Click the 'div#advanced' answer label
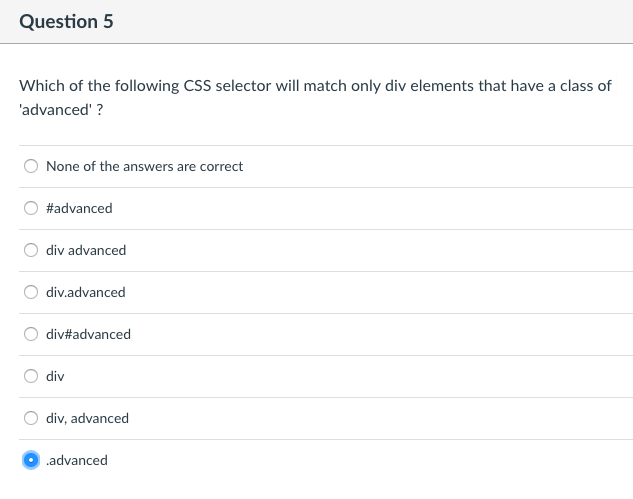This screenshot has width=633, height=499. (88, 334)
